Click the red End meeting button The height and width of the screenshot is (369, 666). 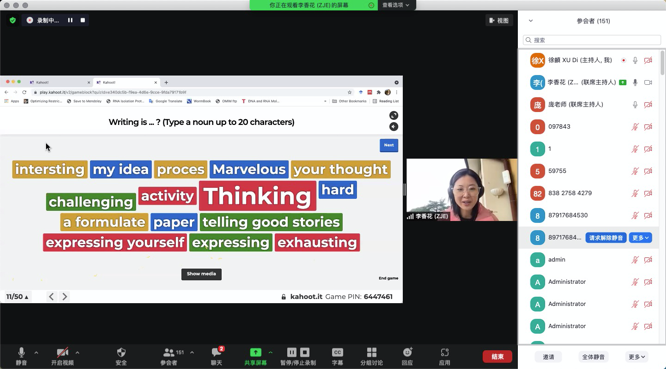pos(497,356)
